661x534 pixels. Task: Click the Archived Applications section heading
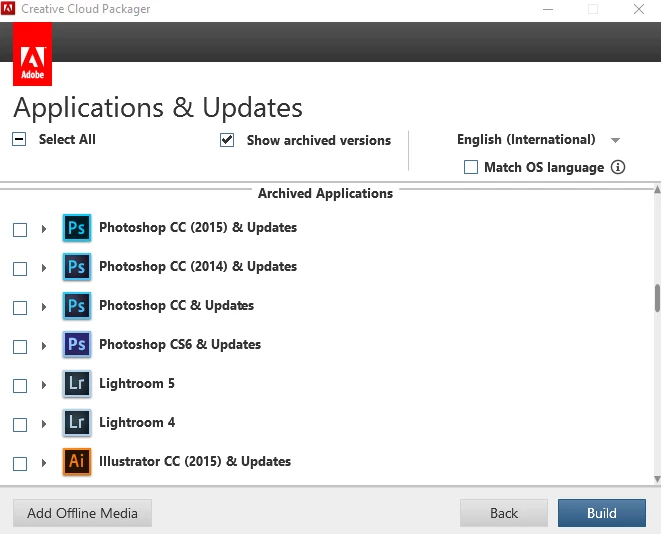[x=325, y=193]
